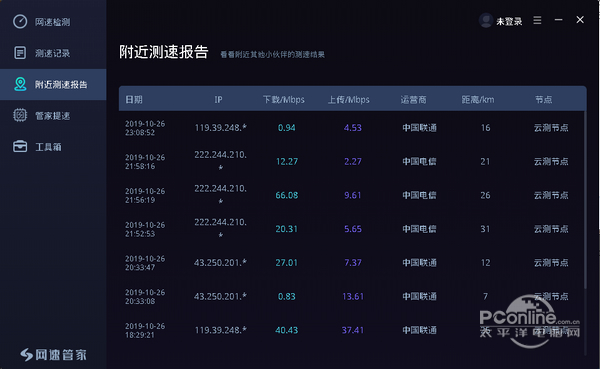The width and height of the screenshot is (600, 369).
Task: Click the distance value 16
Action: click(x=486, y=128)
